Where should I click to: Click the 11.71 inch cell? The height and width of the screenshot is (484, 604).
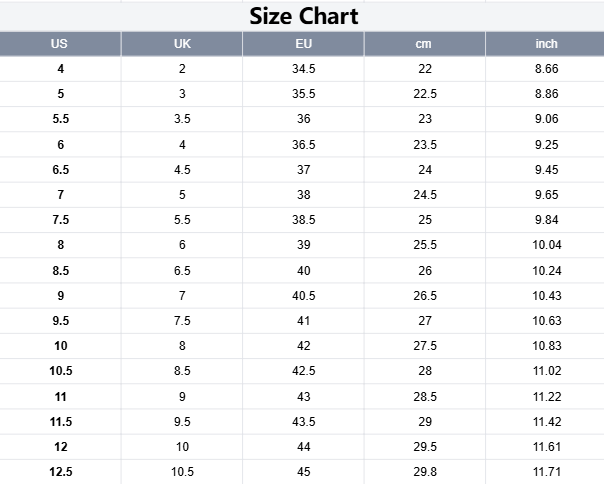(546, 471)
